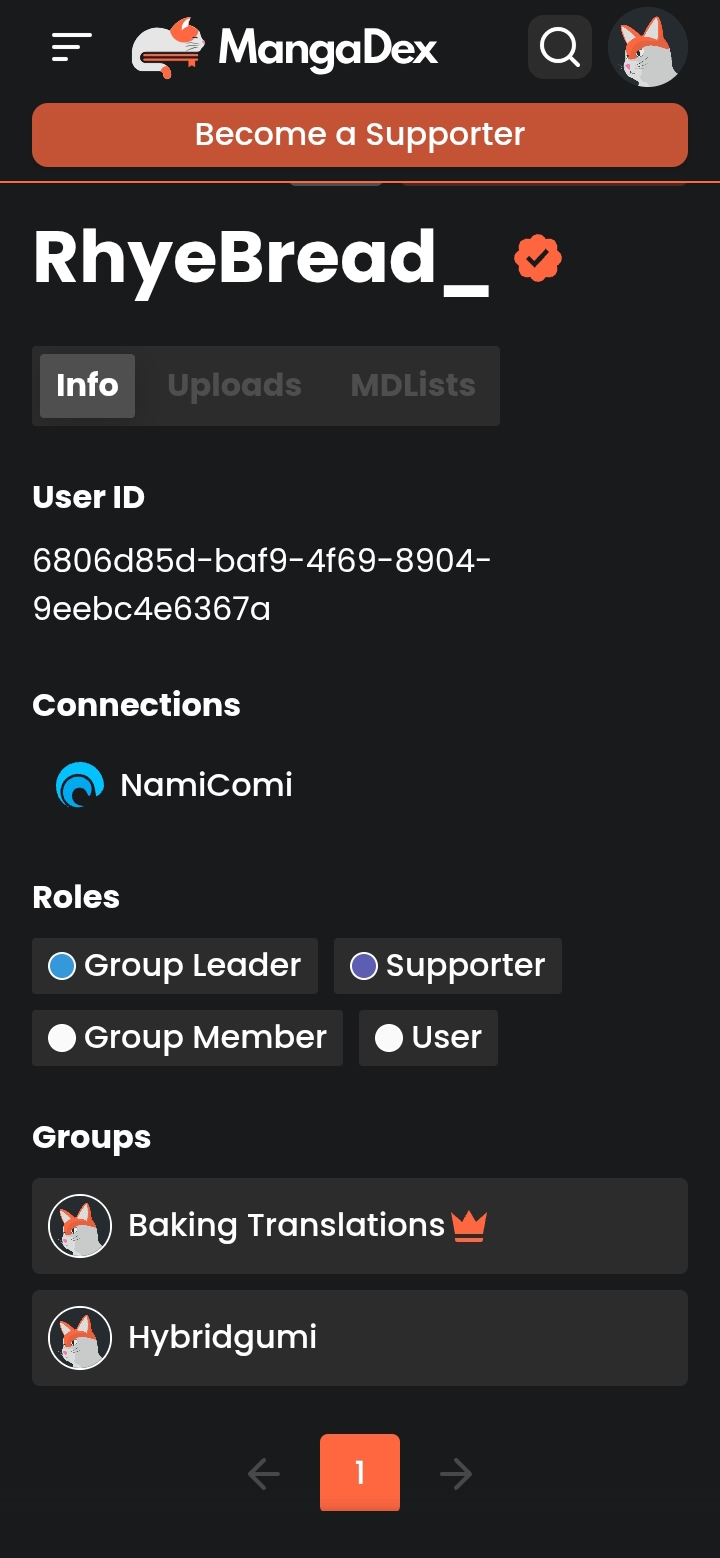The image size is (720, 1558).
Task: Go to the previous page arrow
Action: click(264, 1473)
